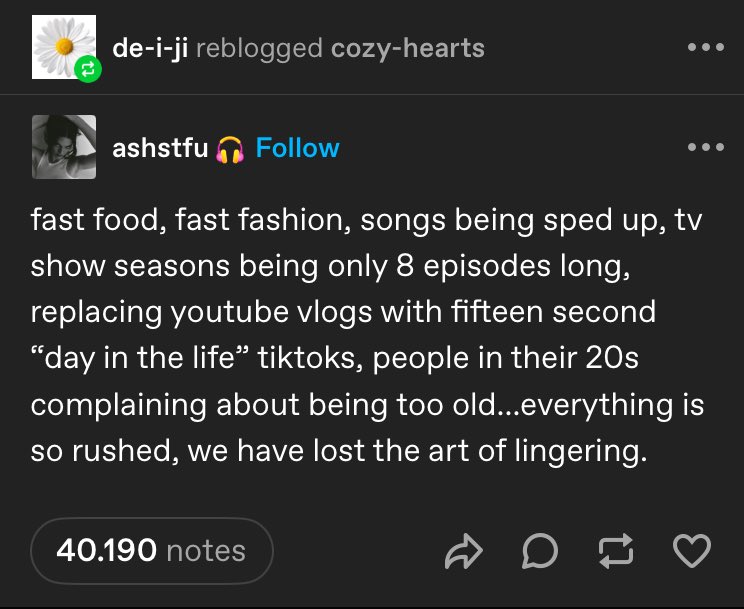Click the "20s" text in the post

click(x=611, y=358)
